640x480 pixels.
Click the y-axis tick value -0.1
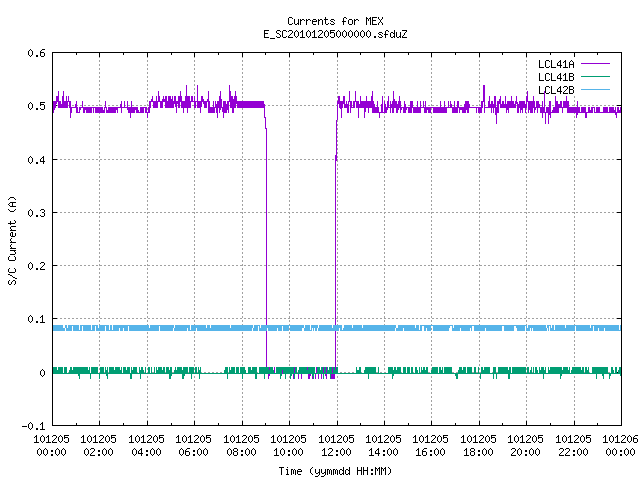33,426
